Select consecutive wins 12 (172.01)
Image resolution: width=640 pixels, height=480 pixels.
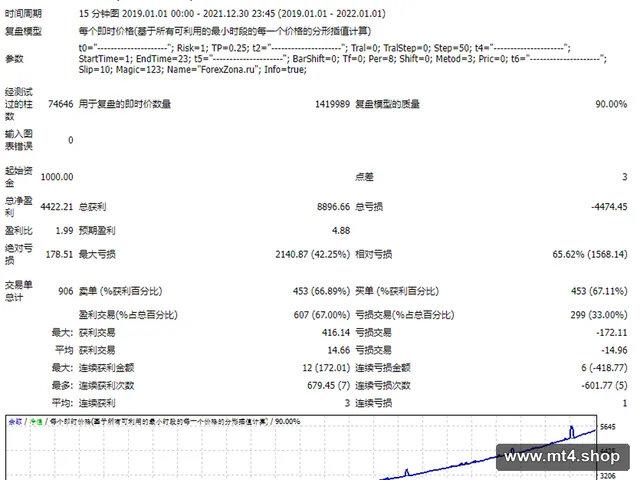pos(326,368)
